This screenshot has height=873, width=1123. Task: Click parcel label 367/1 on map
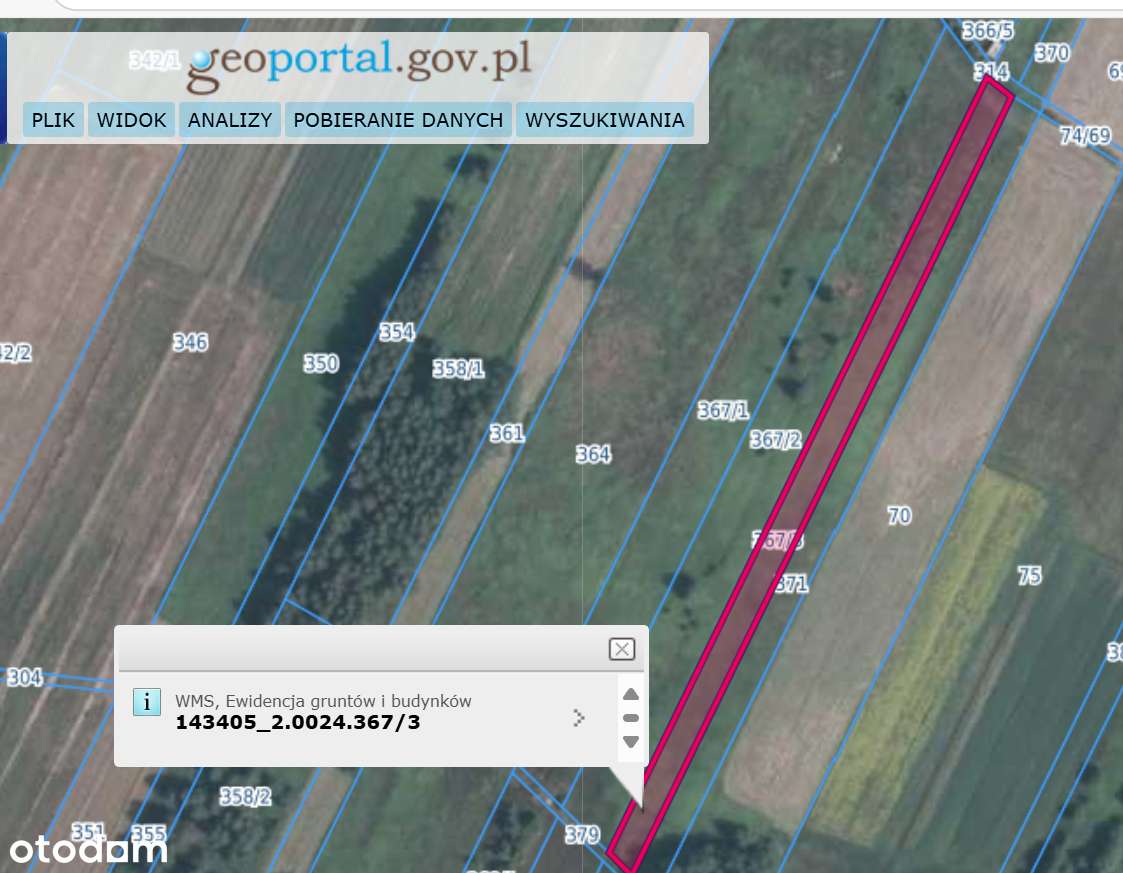723,410
